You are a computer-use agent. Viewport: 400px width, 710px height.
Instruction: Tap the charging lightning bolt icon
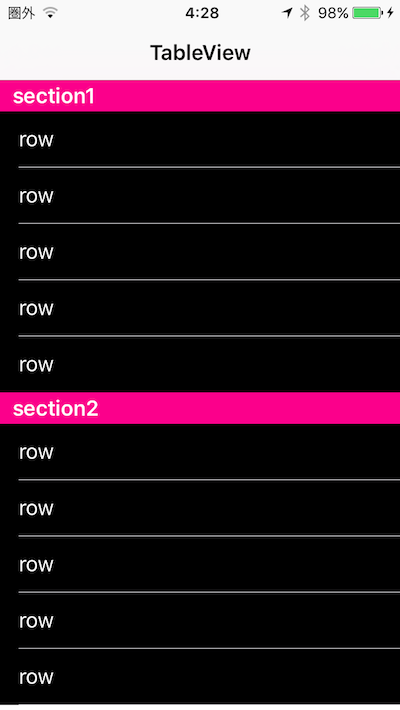(390, 13)
